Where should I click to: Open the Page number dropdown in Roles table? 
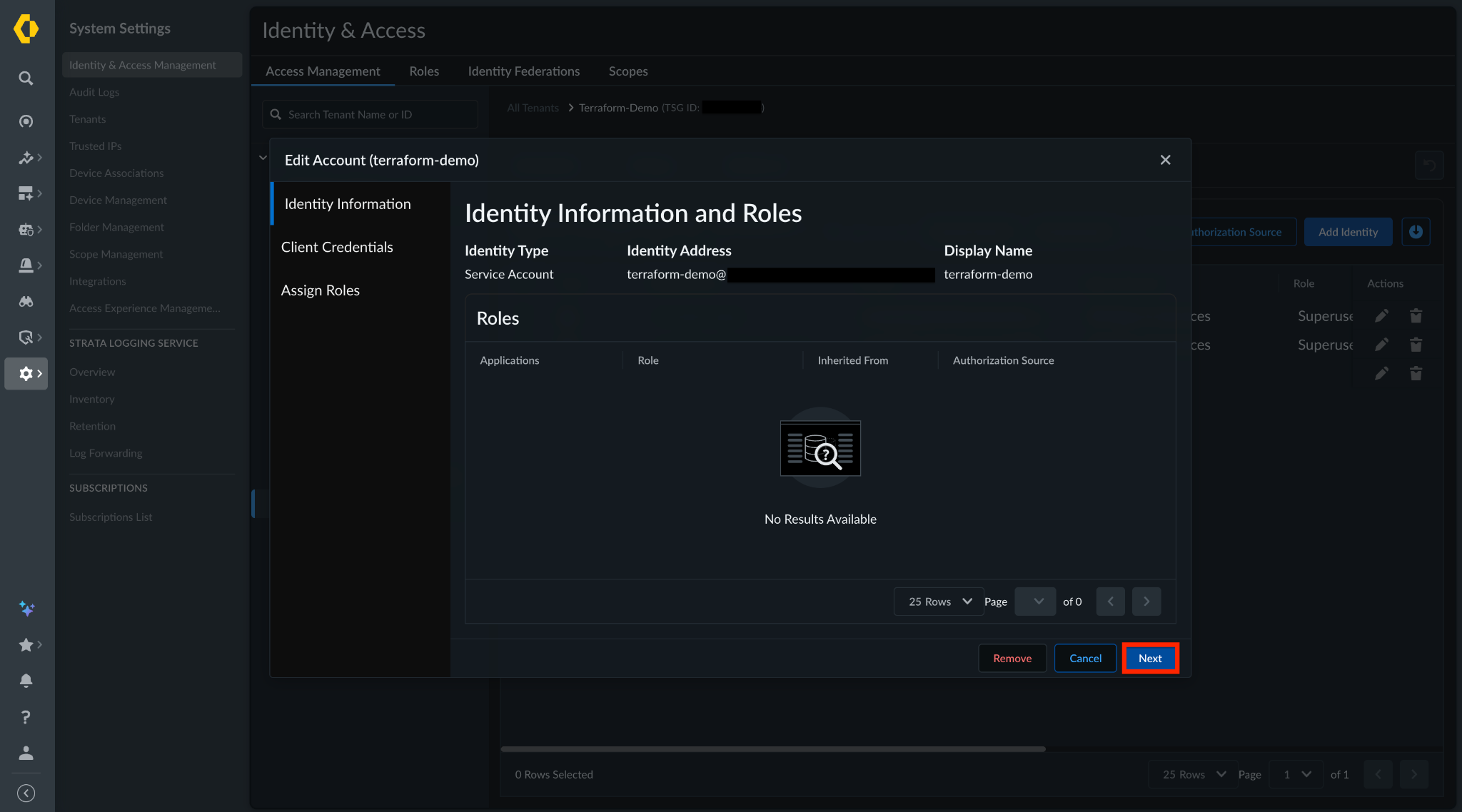[x=1035, y=602]
